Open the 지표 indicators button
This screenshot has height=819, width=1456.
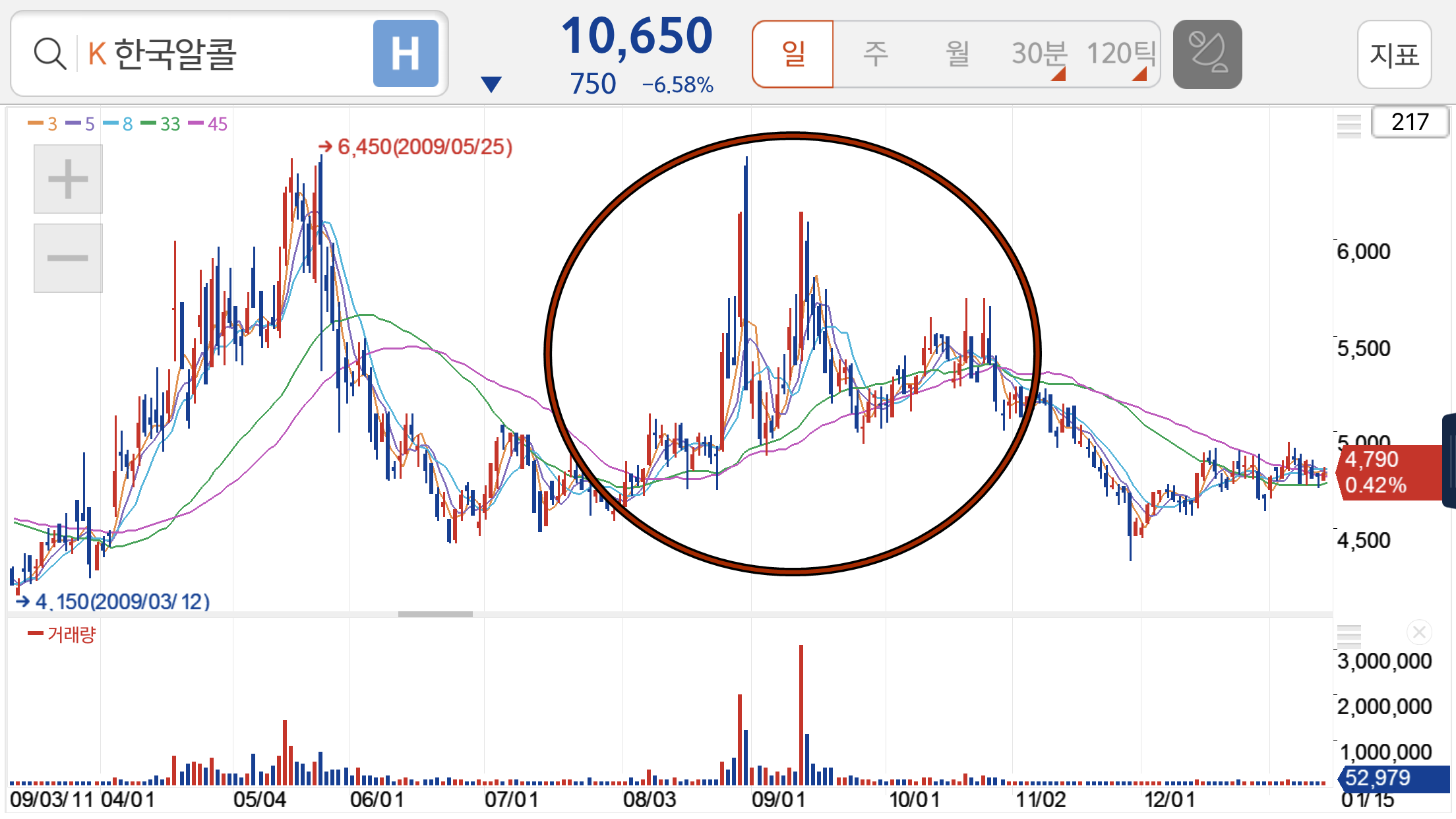[1394, 54]
